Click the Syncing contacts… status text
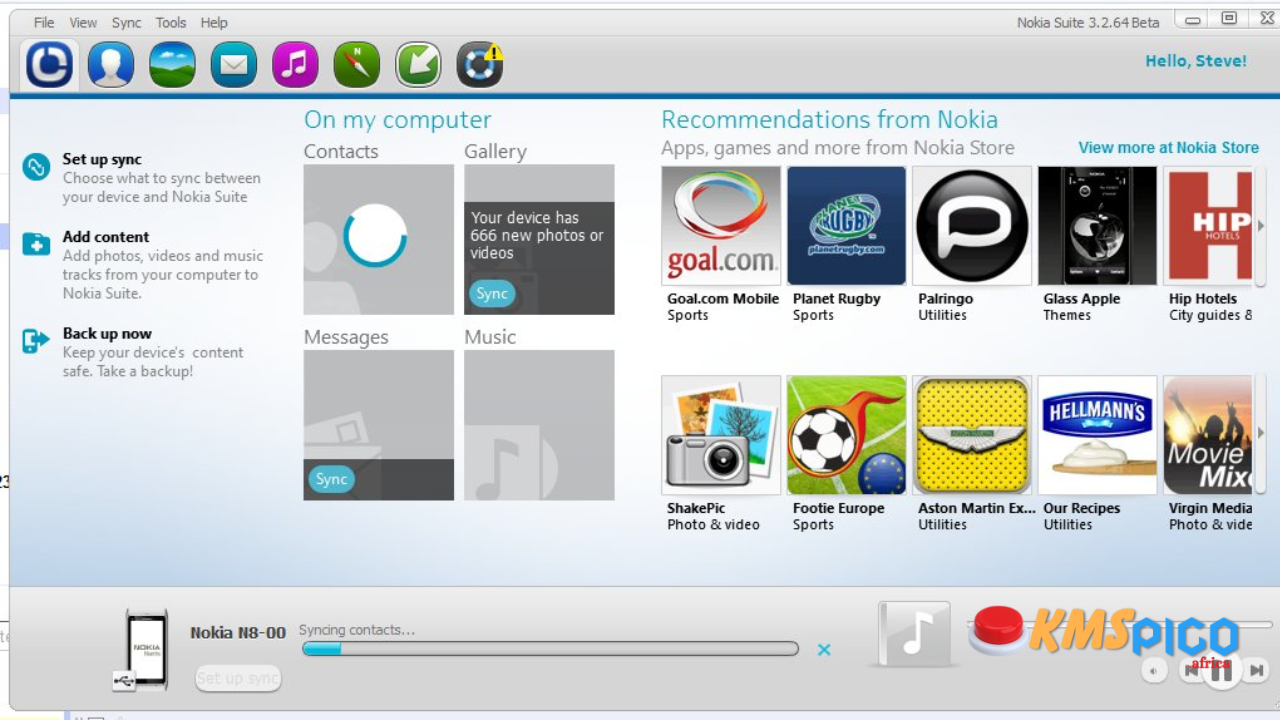Image resolution: width=1280 pixels, height=720 pixels. click(357, 630)
